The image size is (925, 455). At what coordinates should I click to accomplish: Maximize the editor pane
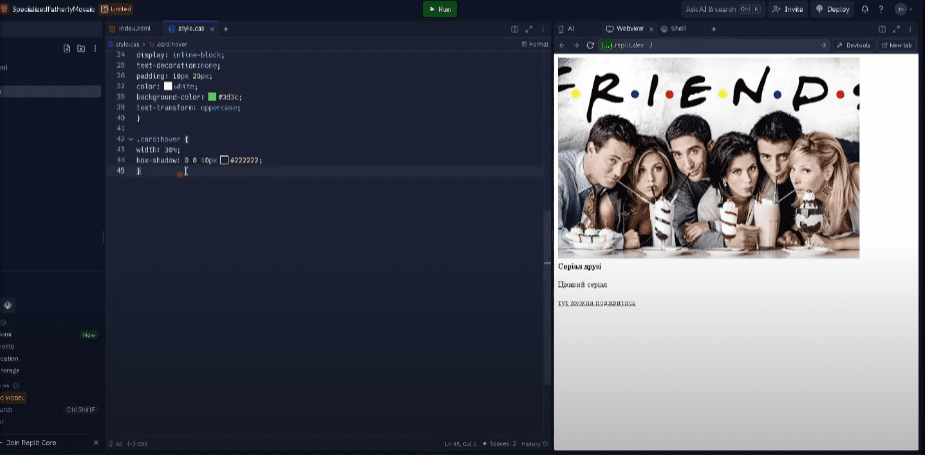529,29
